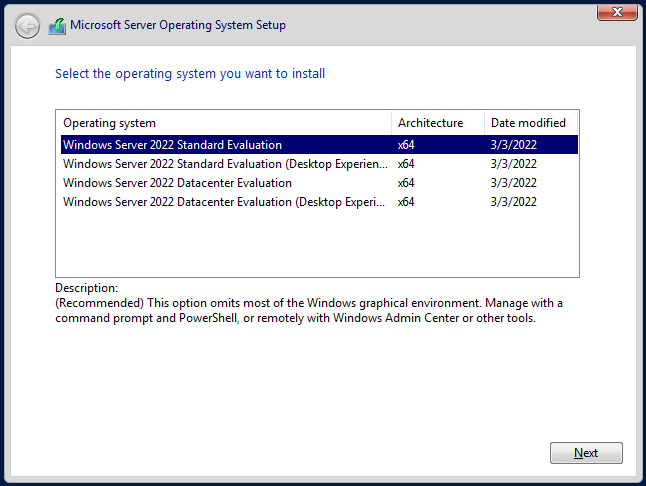Select Windows Server 2022 Standard Evaluation row
Image resolution: width=646 pixels, height=486 pixels.
(319, 145)
